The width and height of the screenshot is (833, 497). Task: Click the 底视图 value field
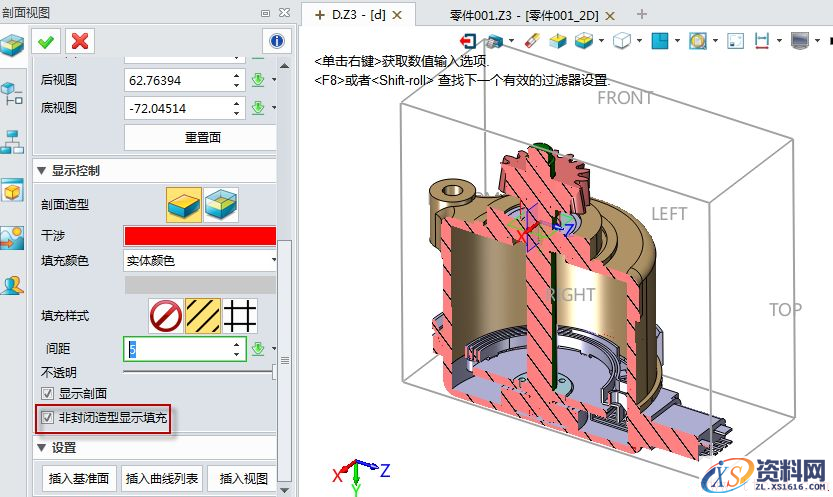(x=184, y=108)
